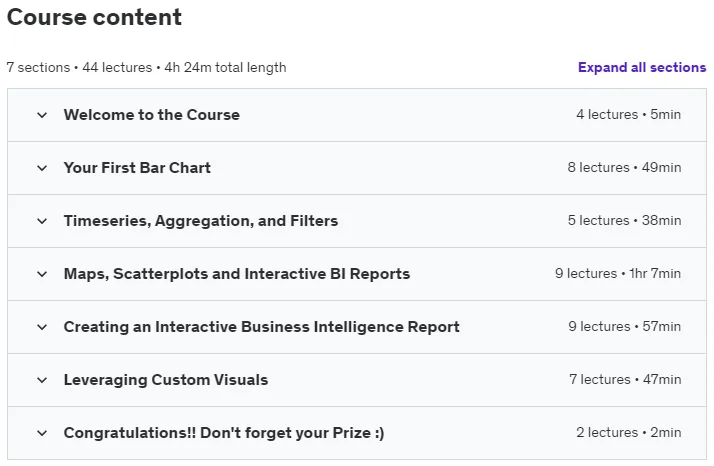Toggle the Leveraging Custom Visuals chevron

click(42, 380)
